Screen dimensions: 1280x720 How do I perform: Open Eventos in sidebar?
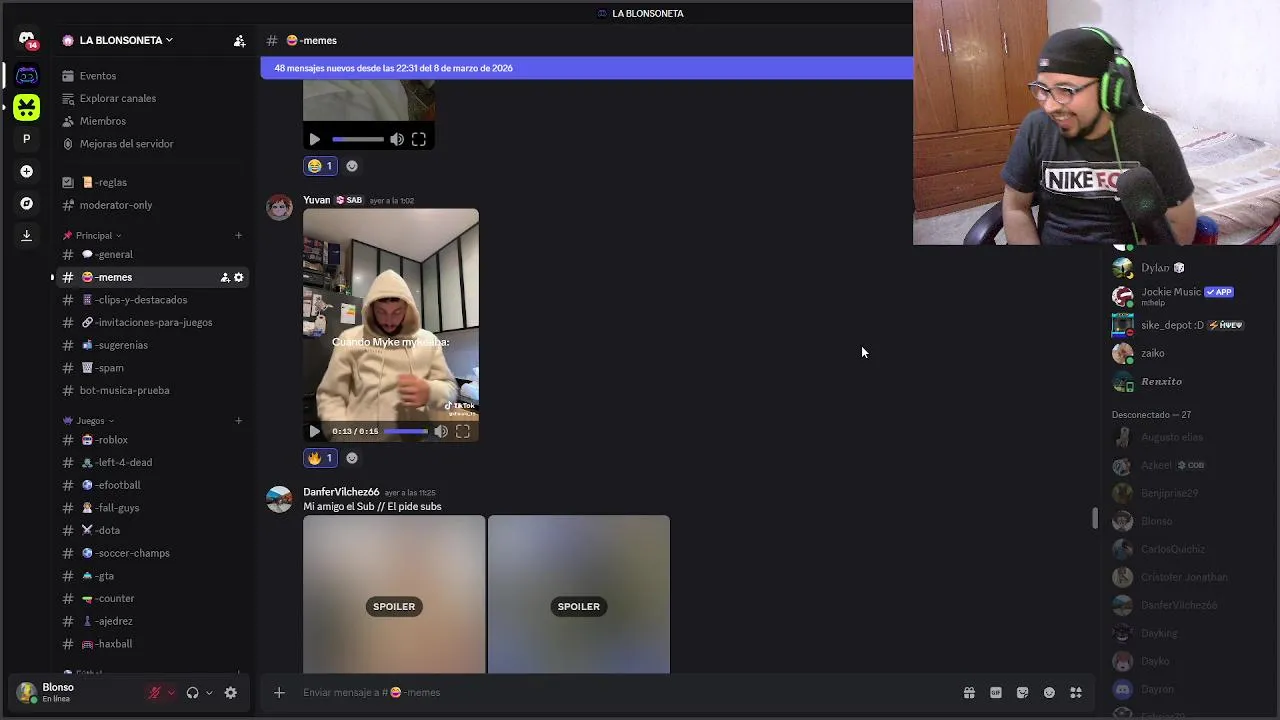(x=151, y=76)
